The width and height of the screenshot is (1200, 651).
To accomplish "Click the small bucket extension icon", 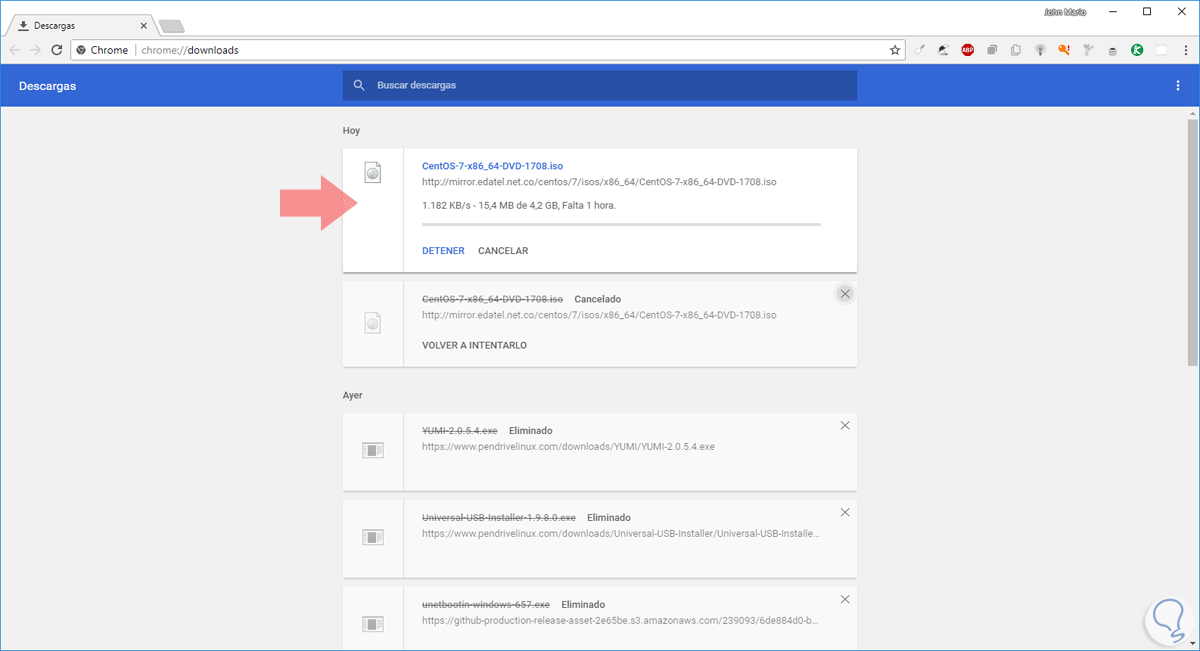I will point(1113,49).
